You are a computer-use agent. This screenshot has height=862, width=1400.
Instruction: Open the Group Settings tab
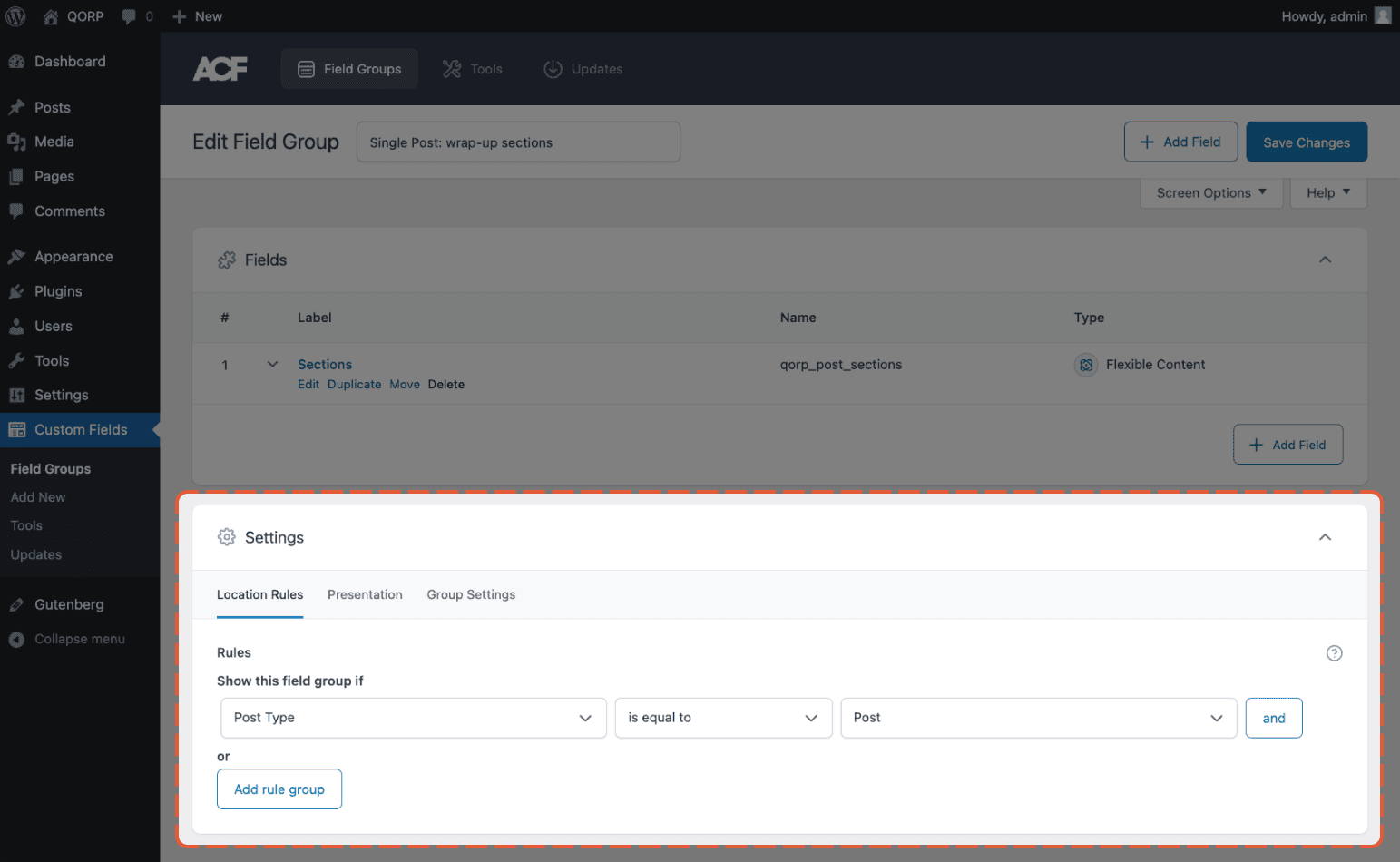coord(471,594)
